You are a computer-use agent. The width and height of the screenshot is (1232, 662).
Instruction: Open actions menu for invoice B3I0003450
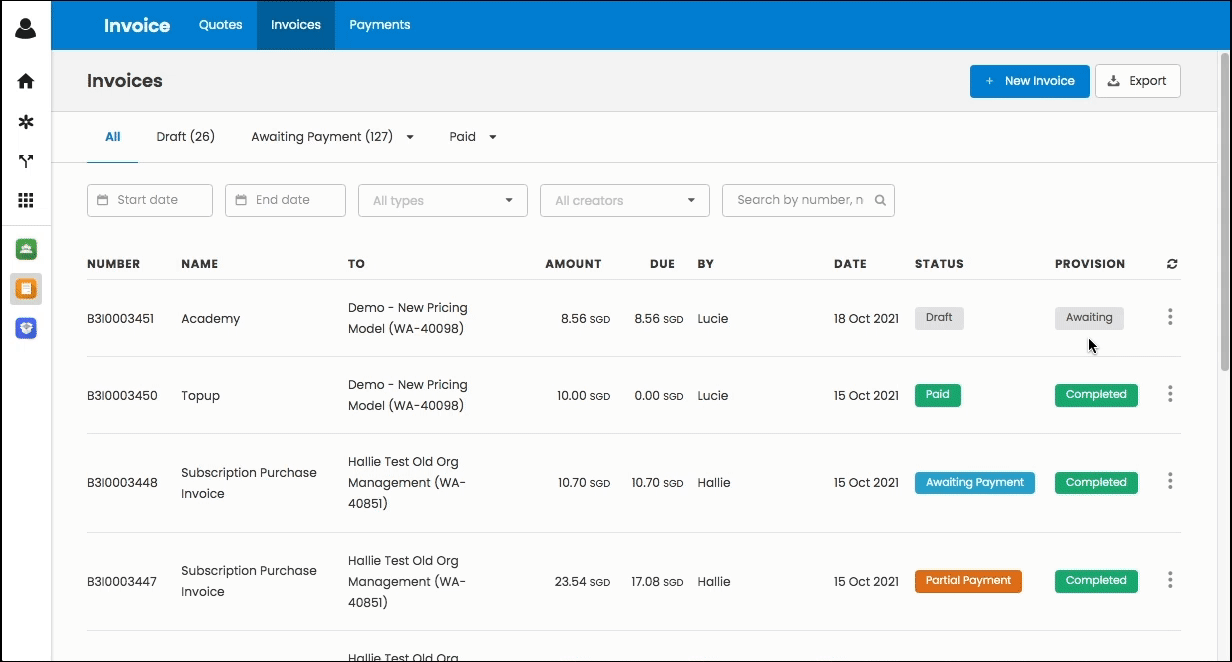point(1170,394)
